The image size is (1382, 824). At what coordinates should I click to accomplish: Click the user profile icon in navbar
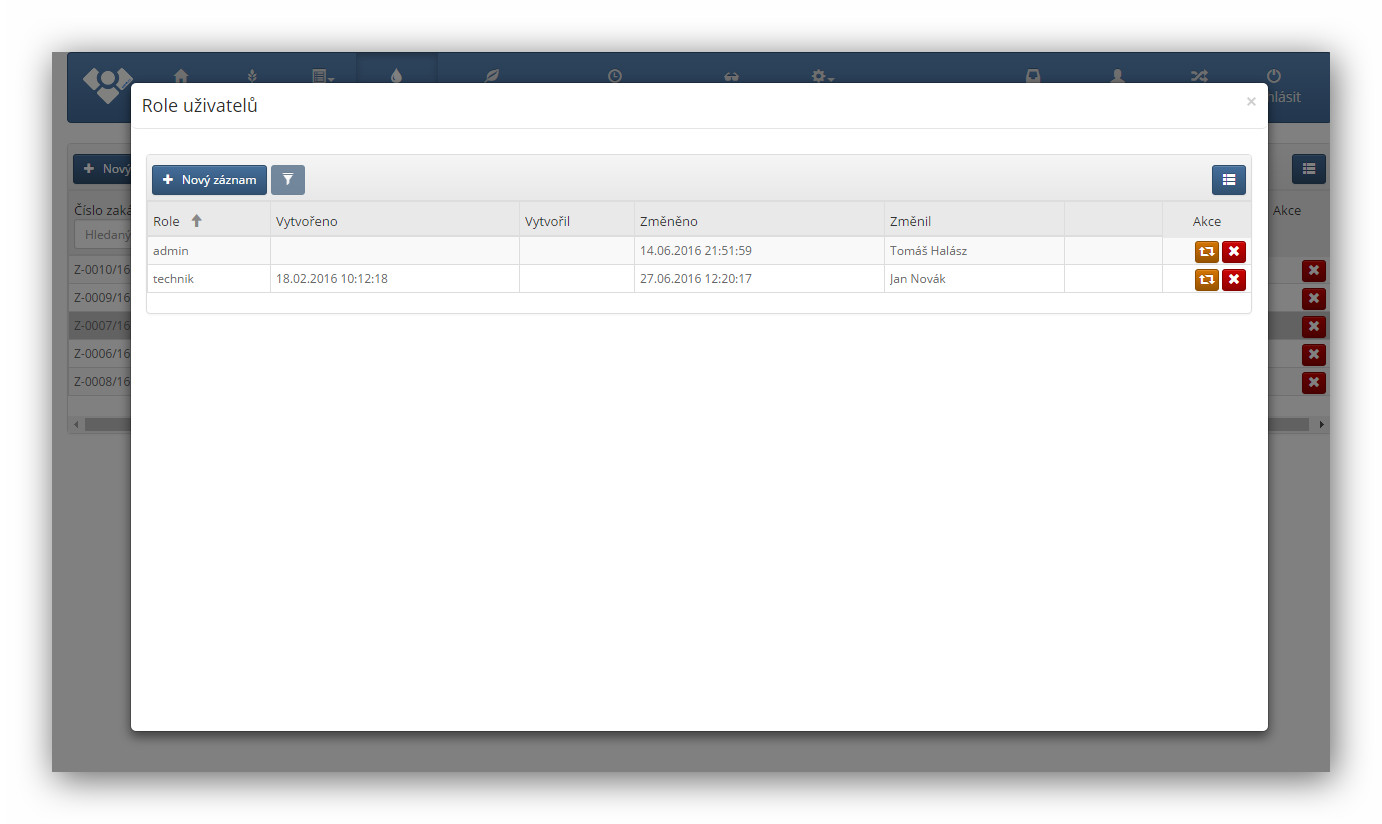tap(1117, 75)
